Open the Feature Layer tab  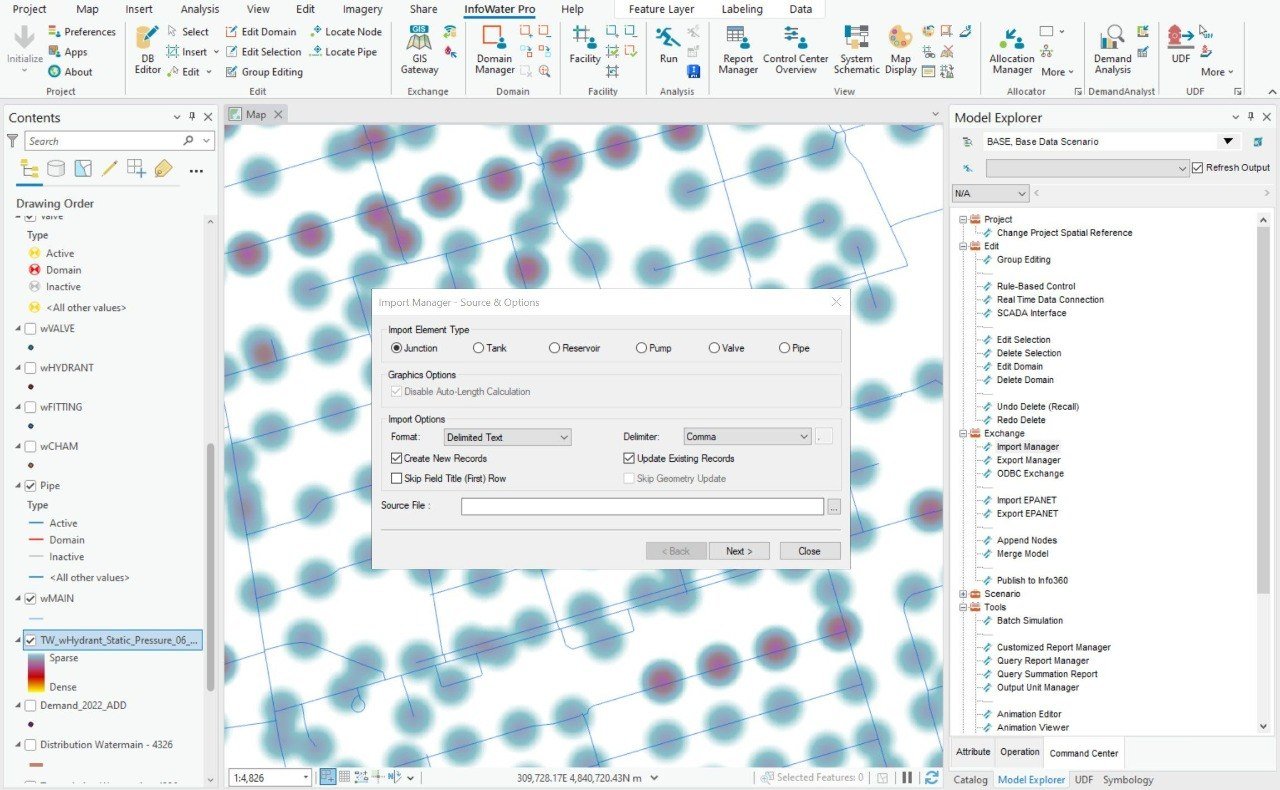click(x=661, y=9)
